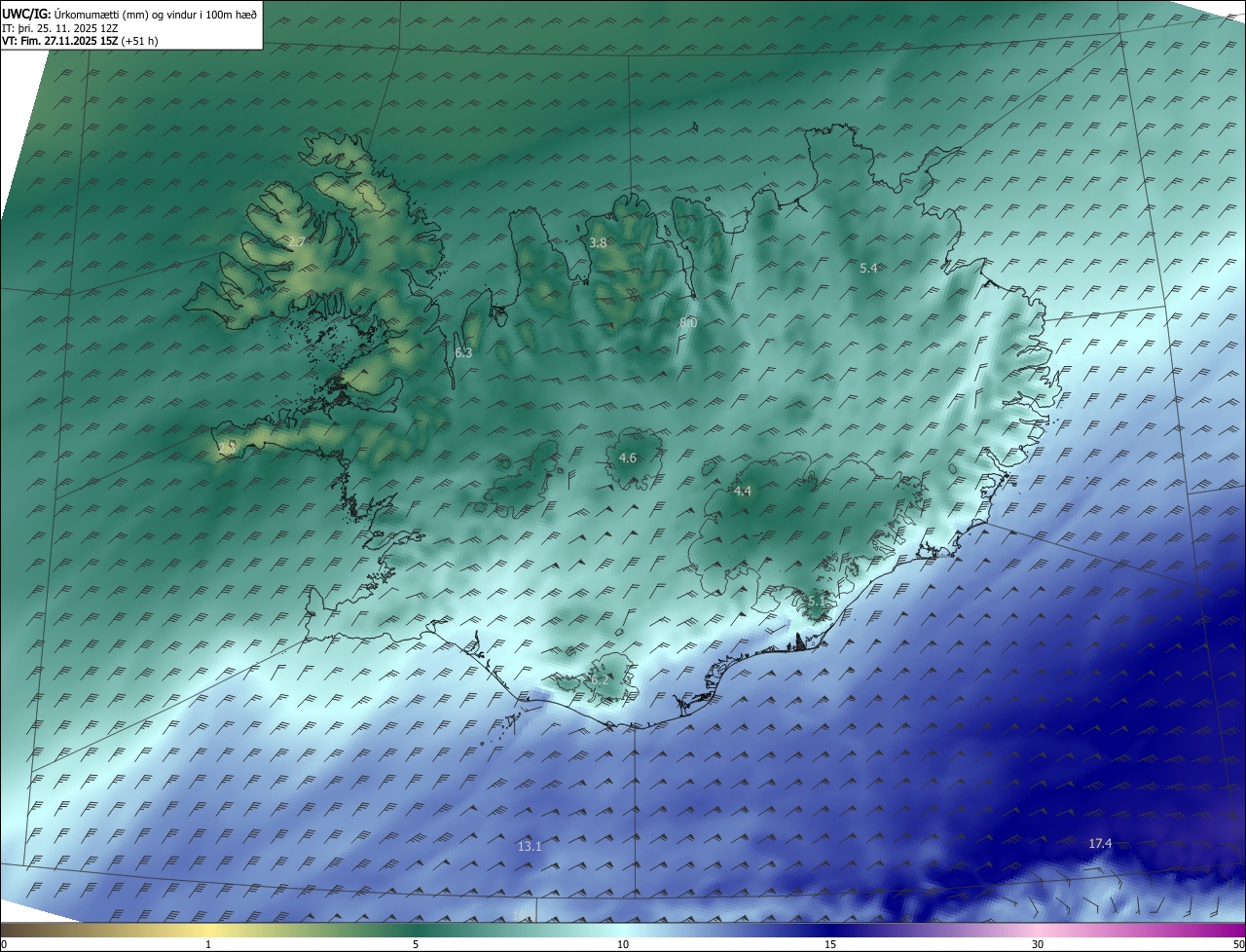Click the 3.8 value on the map

coord(598,243)
